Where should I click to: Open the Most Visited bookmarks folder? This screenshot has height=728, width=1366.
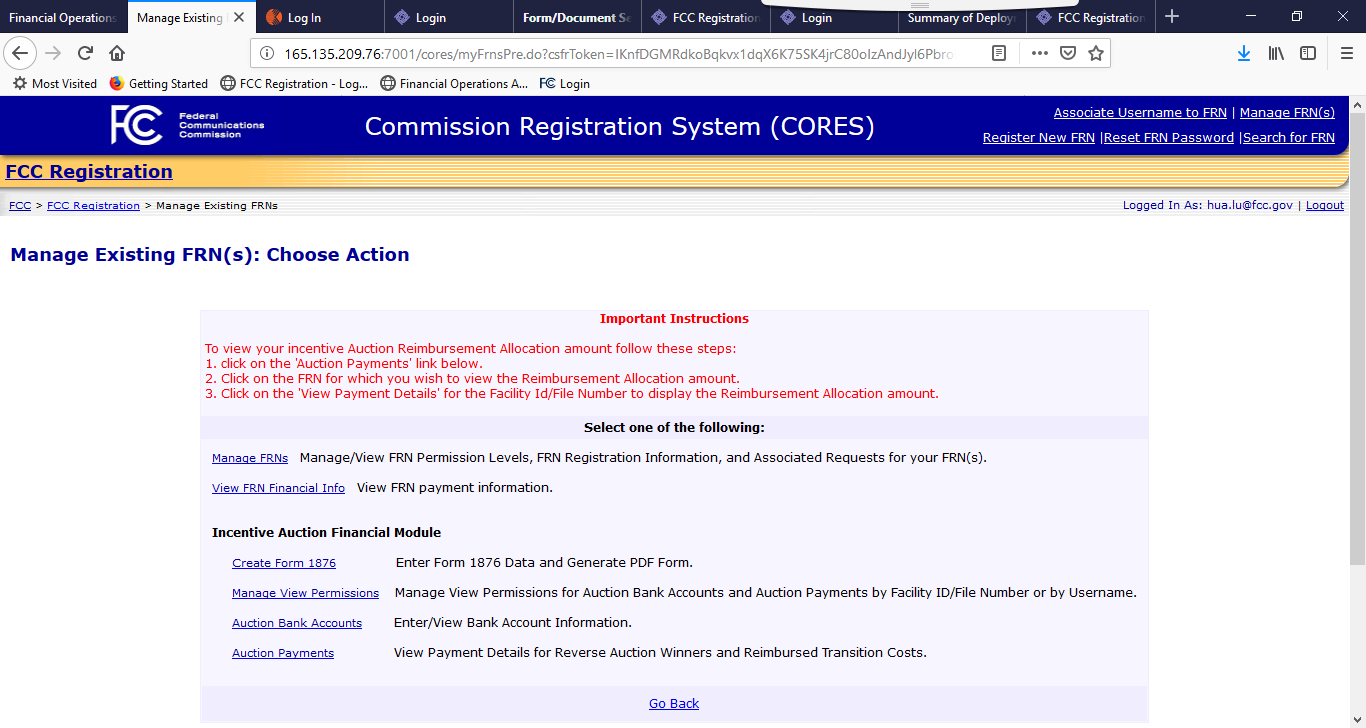pyautogui.click(x=55, y=84)
